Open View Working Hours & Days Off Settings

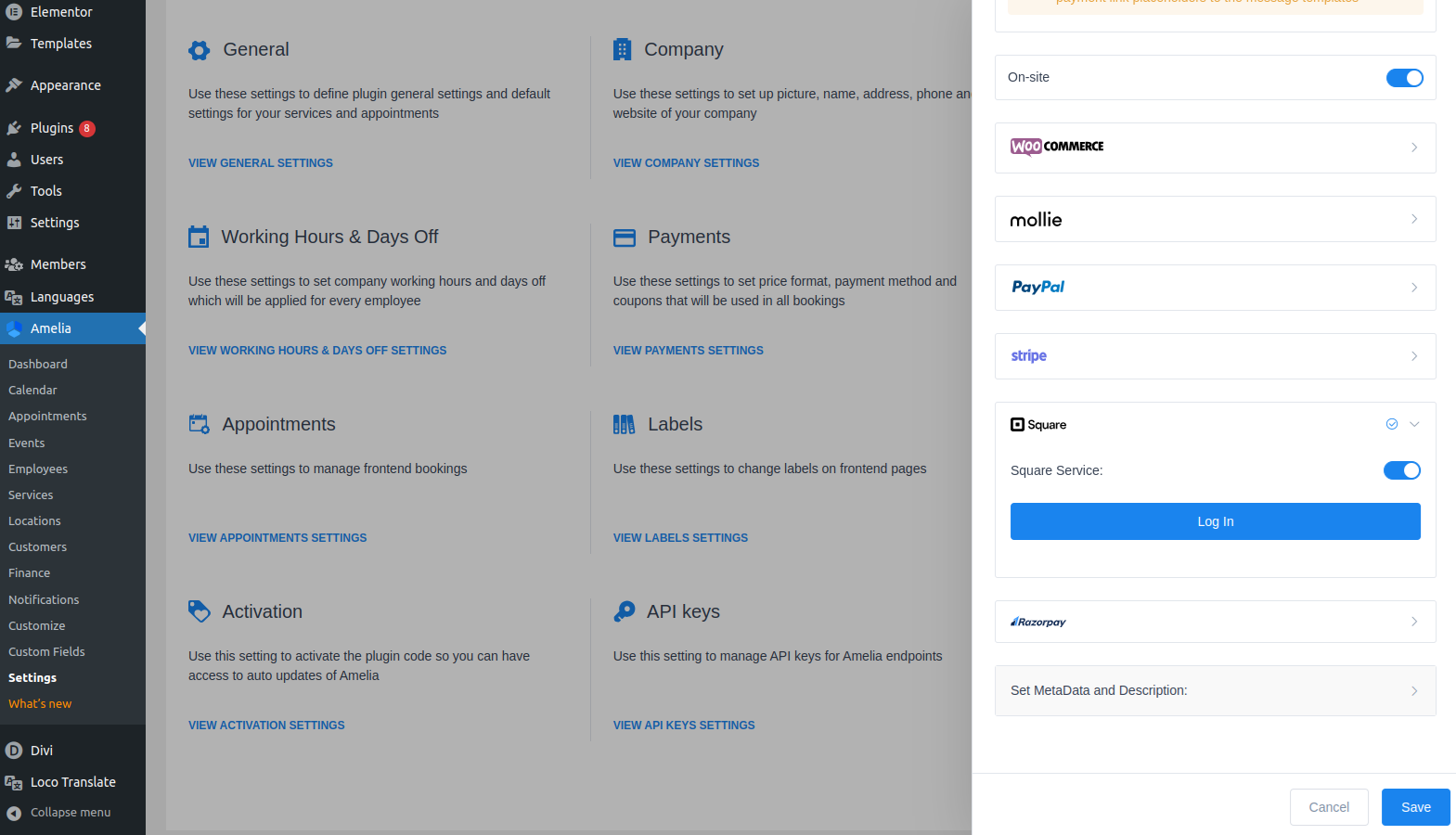point(317,351)
